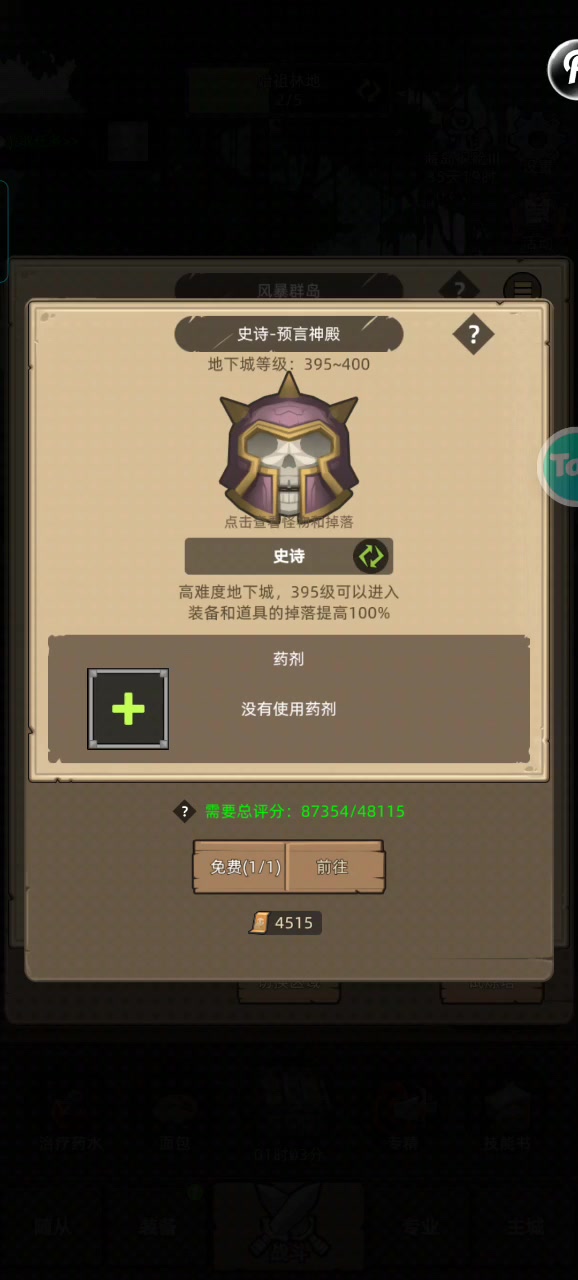The width and height of the screenshot is (578, 1280).
Task: Switch to the 装备 bottom tab
Action: point(158,1227)
